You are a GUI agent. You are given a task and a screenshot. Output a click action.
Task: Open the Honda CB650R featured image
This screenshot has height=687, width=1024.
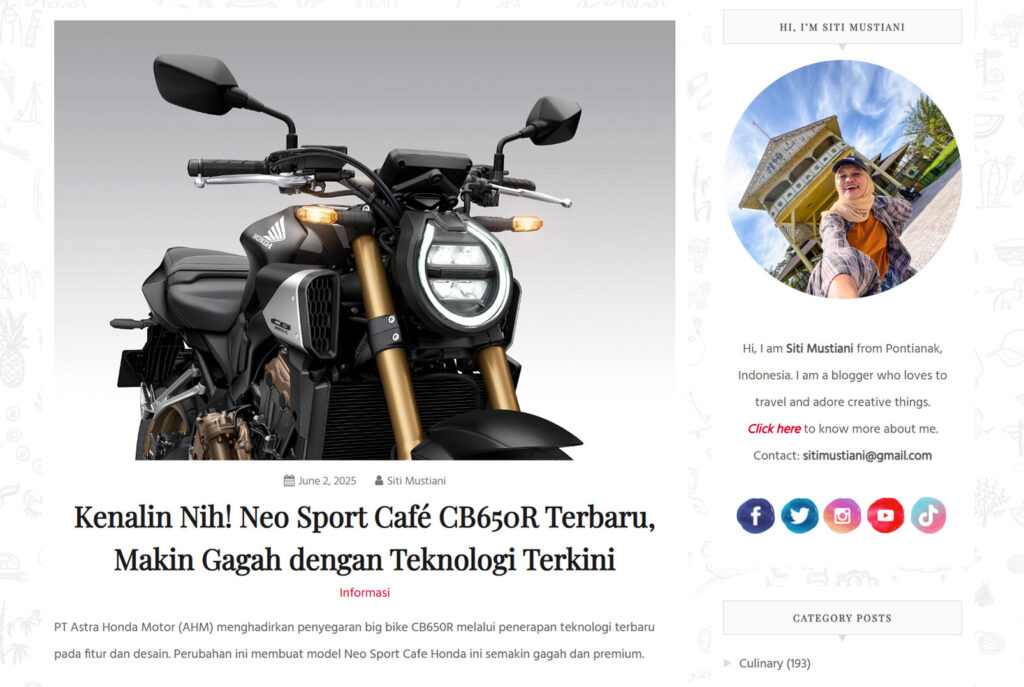click(x=364, y=240)
